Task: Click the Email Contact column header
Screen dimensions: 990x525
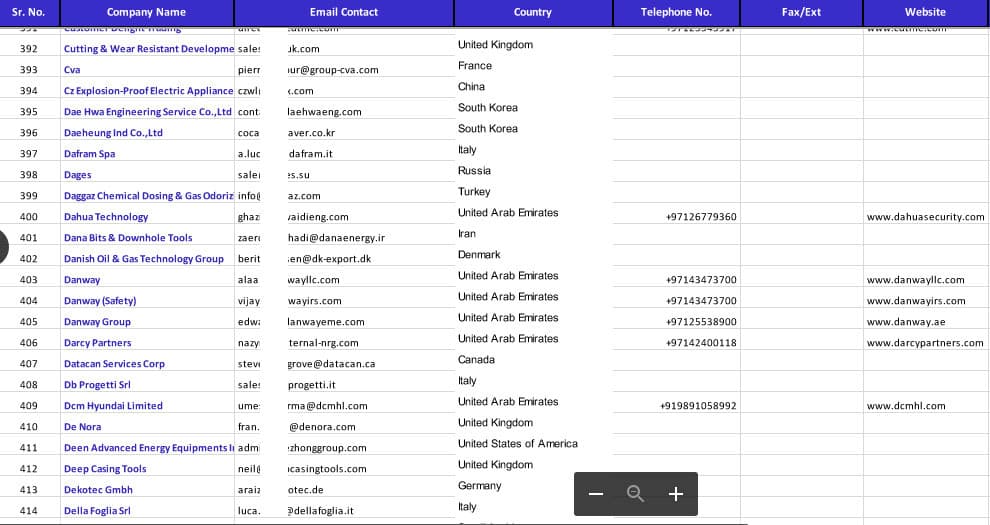Action: click(344, 12)
